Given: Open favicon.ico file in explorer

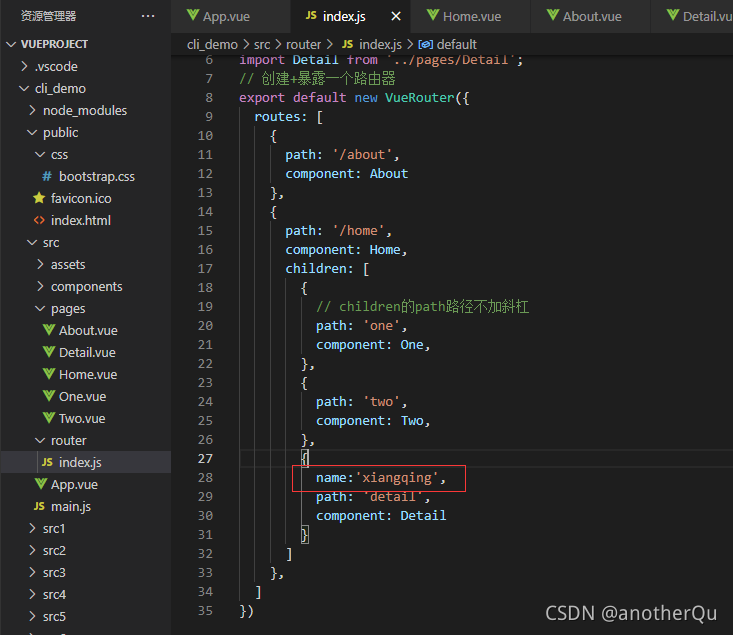Looking at the screenshot, I should tap(81, 198).
